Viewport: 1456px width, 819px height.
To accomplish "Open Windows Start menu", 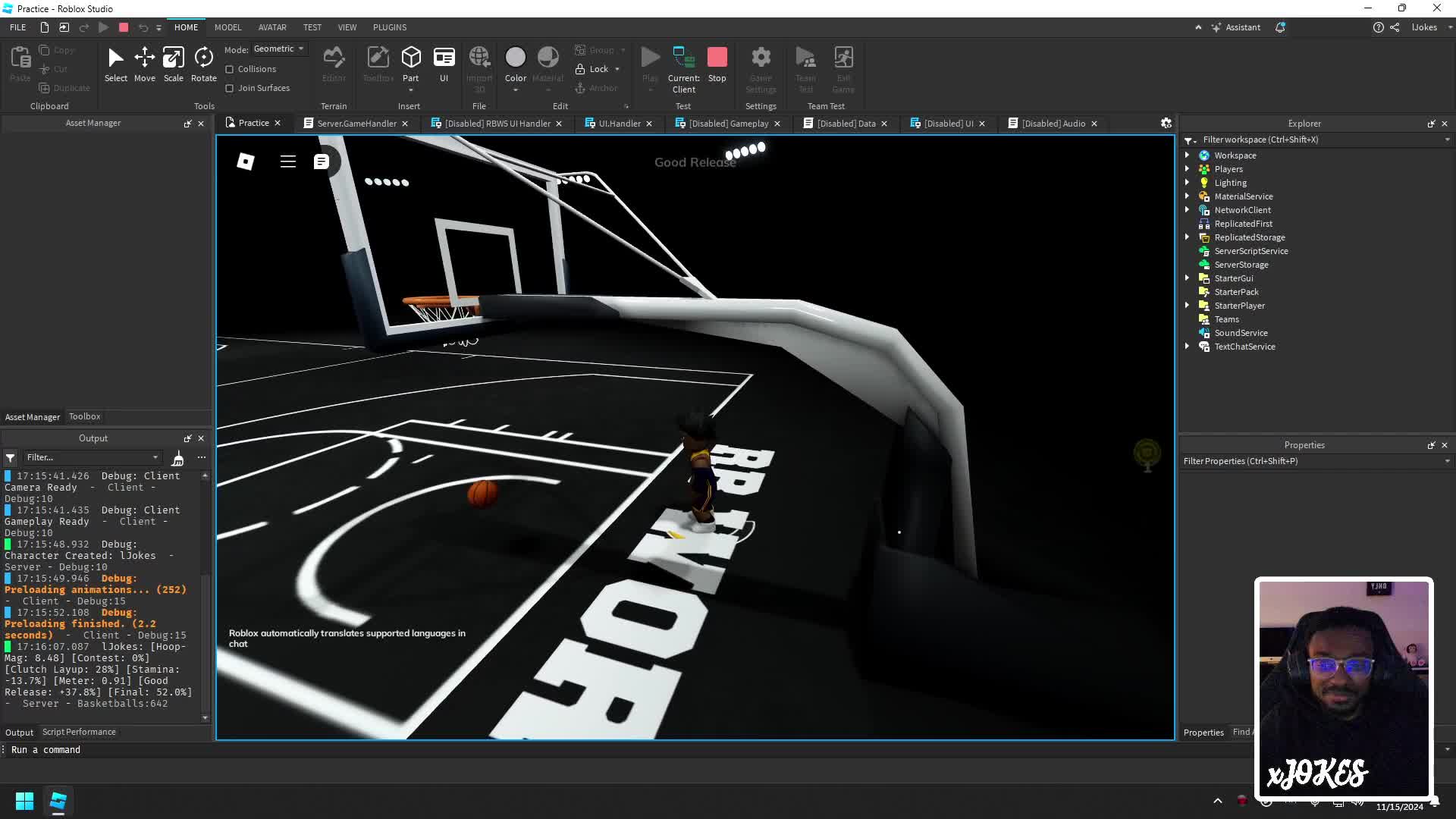I will pos(24,801).
